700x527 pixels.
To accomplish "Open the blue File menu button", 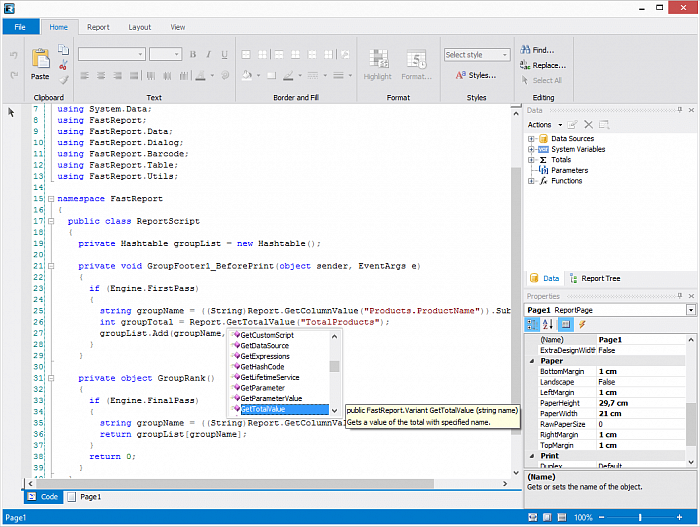I will tap(20, 27).
